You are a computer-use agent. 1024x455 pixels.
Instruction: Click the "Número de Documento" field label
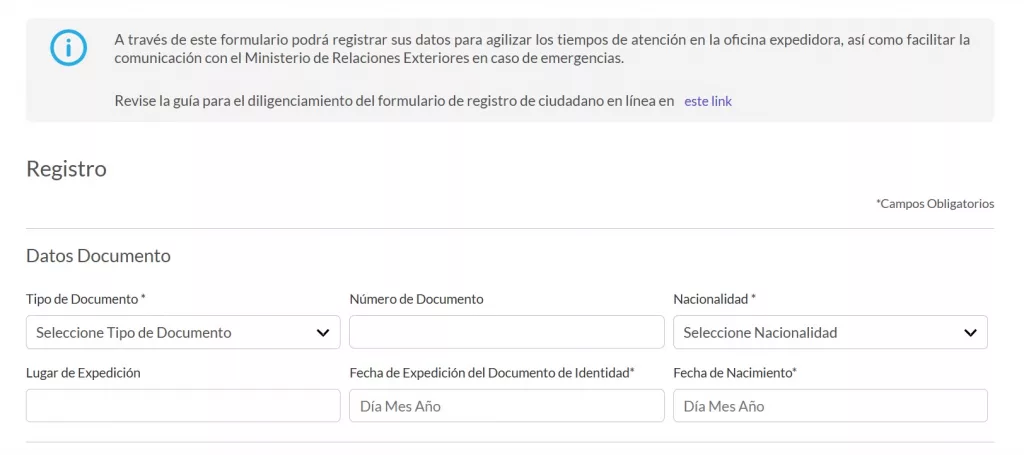[x=416, y=299]
